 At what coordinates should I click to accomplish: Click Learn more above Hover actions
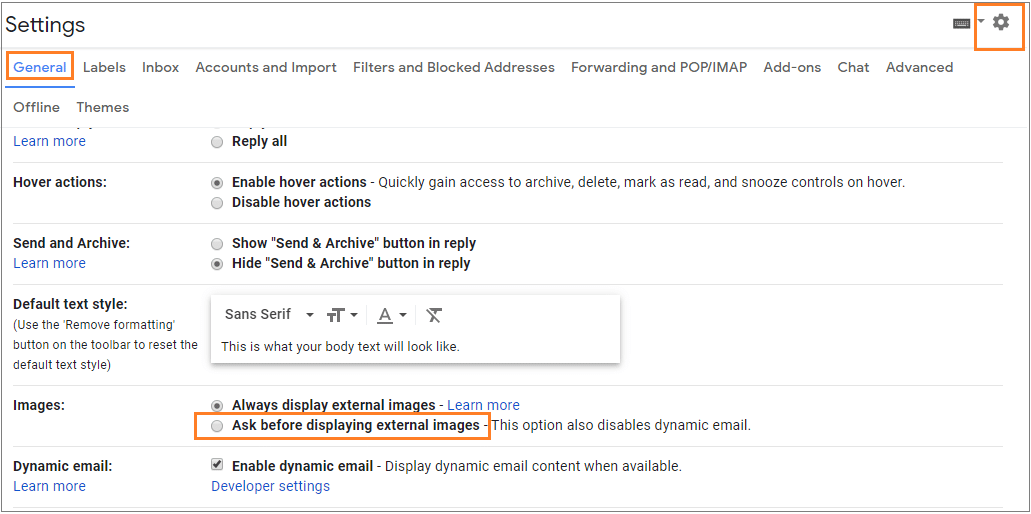pos(49,141)
